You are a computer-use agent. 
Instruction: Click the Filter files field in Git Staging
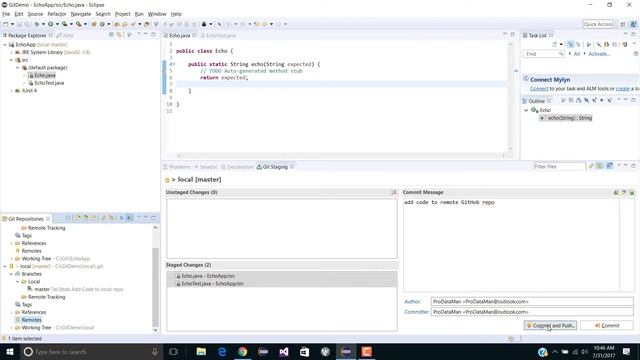559,167
